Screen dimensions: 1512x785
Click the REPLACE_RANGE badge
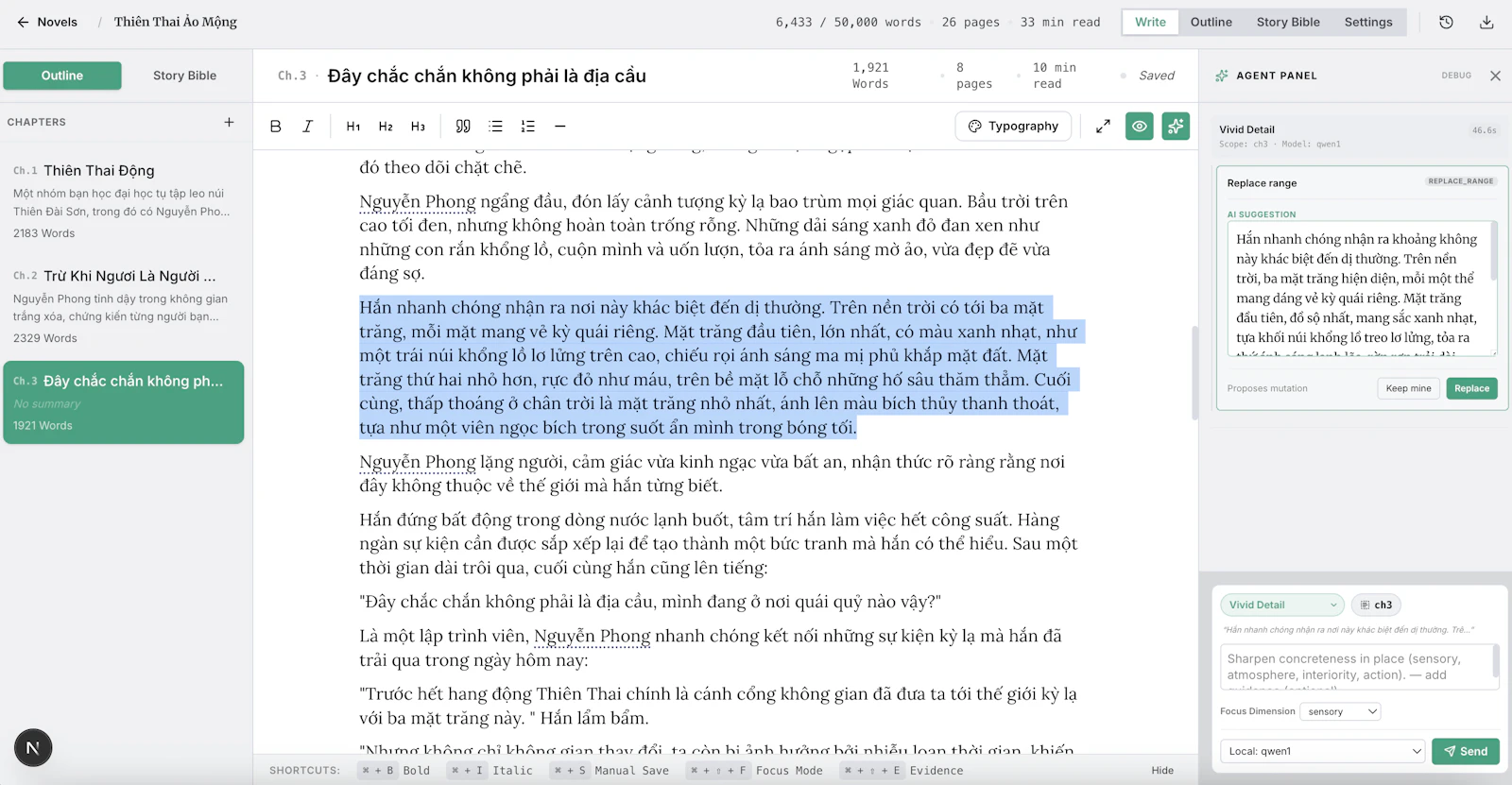pos(1461,181)
